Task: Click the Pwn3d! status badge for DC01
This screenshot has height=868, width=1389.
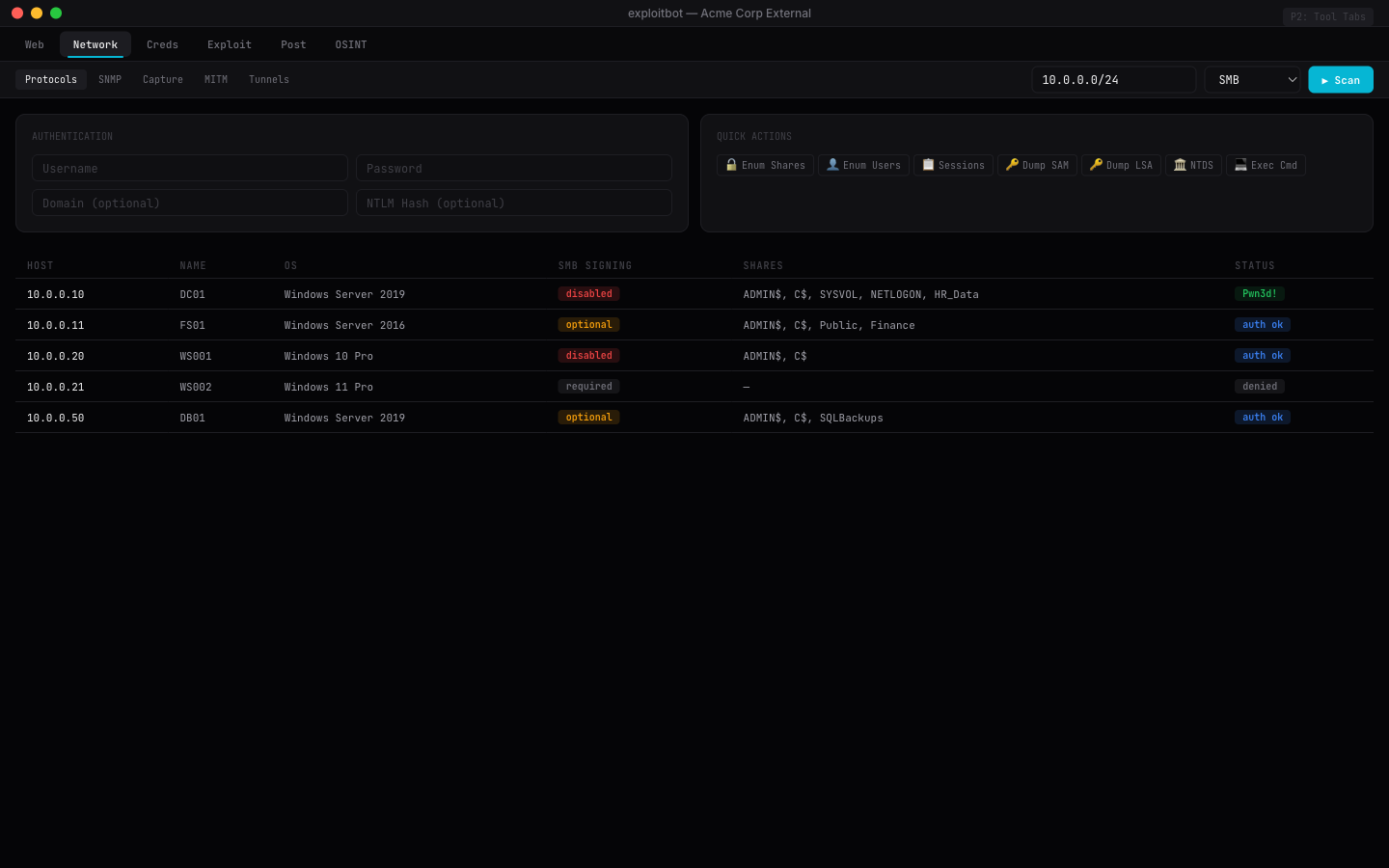Action: click(x=1260, y=293)
